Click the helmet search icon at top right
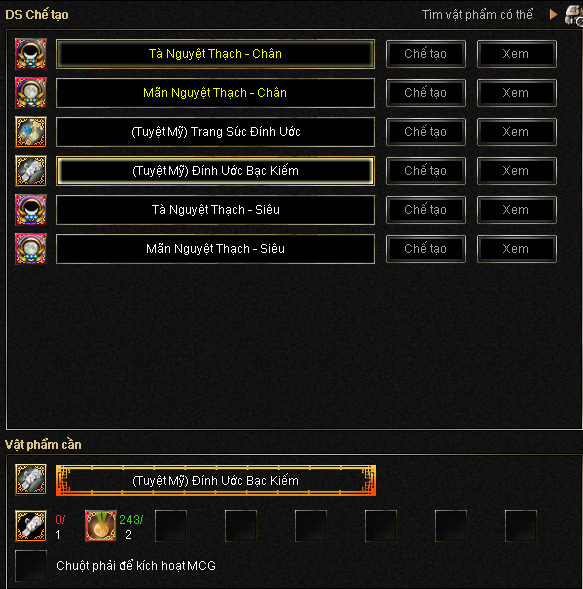This screenshot has width=583, height=589. (x=574, y=15)
